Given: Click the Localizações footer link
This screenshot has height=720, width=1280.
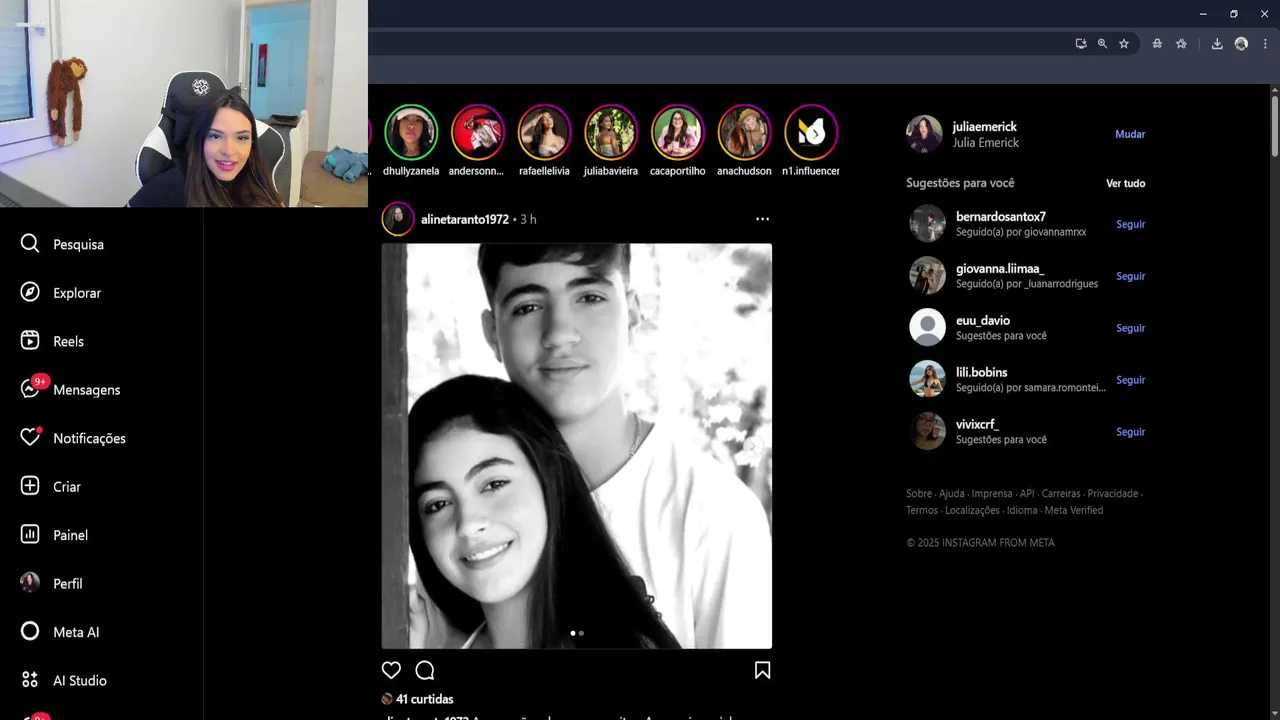Looking at the screenshot, I should pyautogui.click(x=972, y=510).
